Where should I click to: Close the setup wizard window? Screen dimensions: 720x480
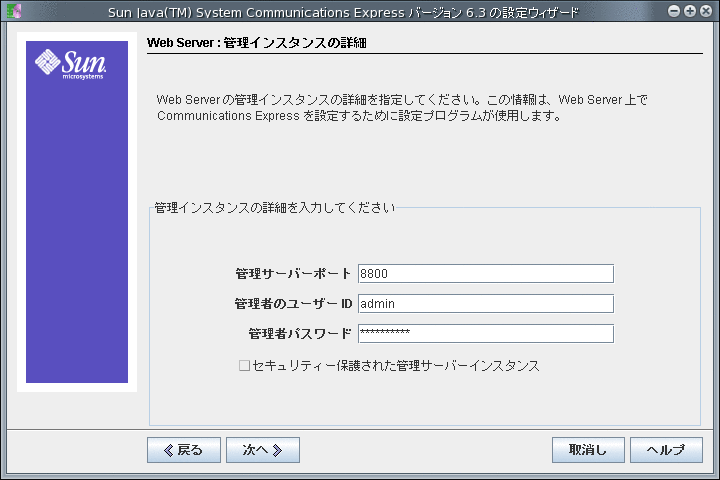pyautogui.click(x=706, y=11)
